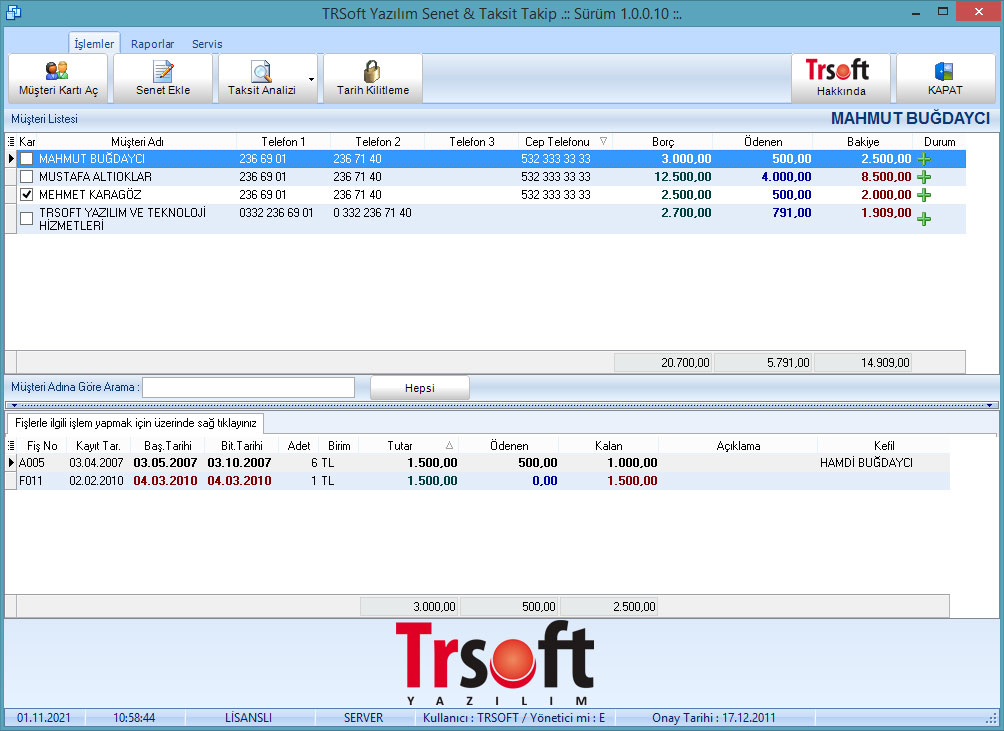This screenshot has height=731, width=1004.
Task: Collapse panel using right splitter arrow
Action: tap(989, 405)
